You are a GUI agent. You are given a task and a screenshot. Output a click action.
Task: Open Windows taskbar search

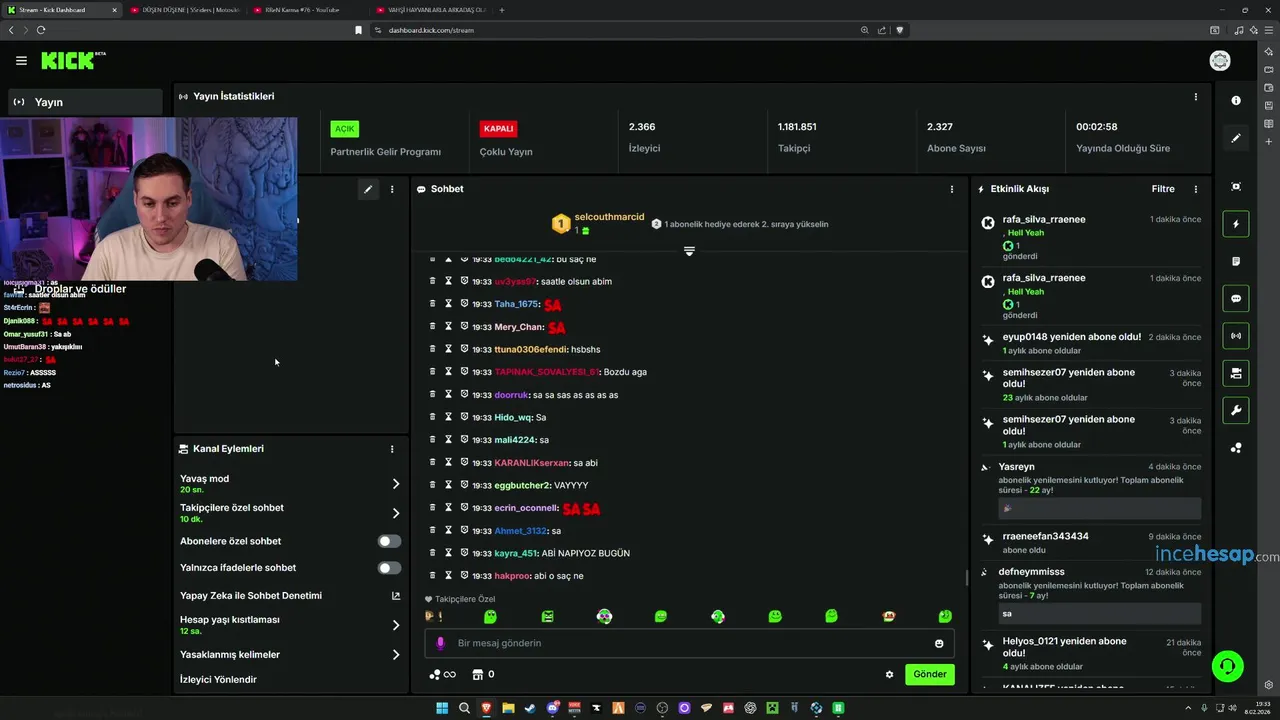[464, 708]
